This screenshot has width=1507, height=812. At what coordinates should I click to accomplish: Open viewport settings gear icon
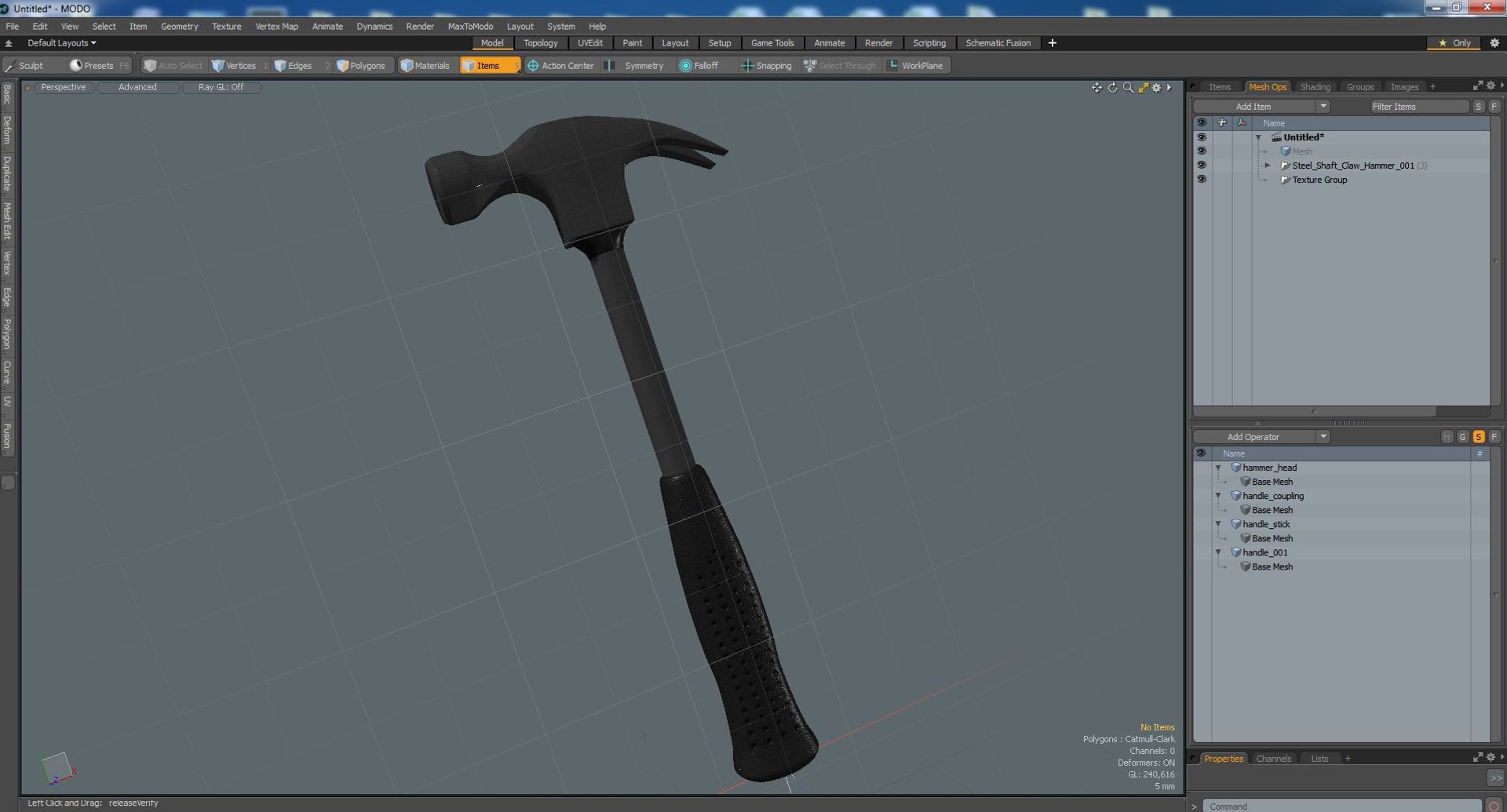1156,88
